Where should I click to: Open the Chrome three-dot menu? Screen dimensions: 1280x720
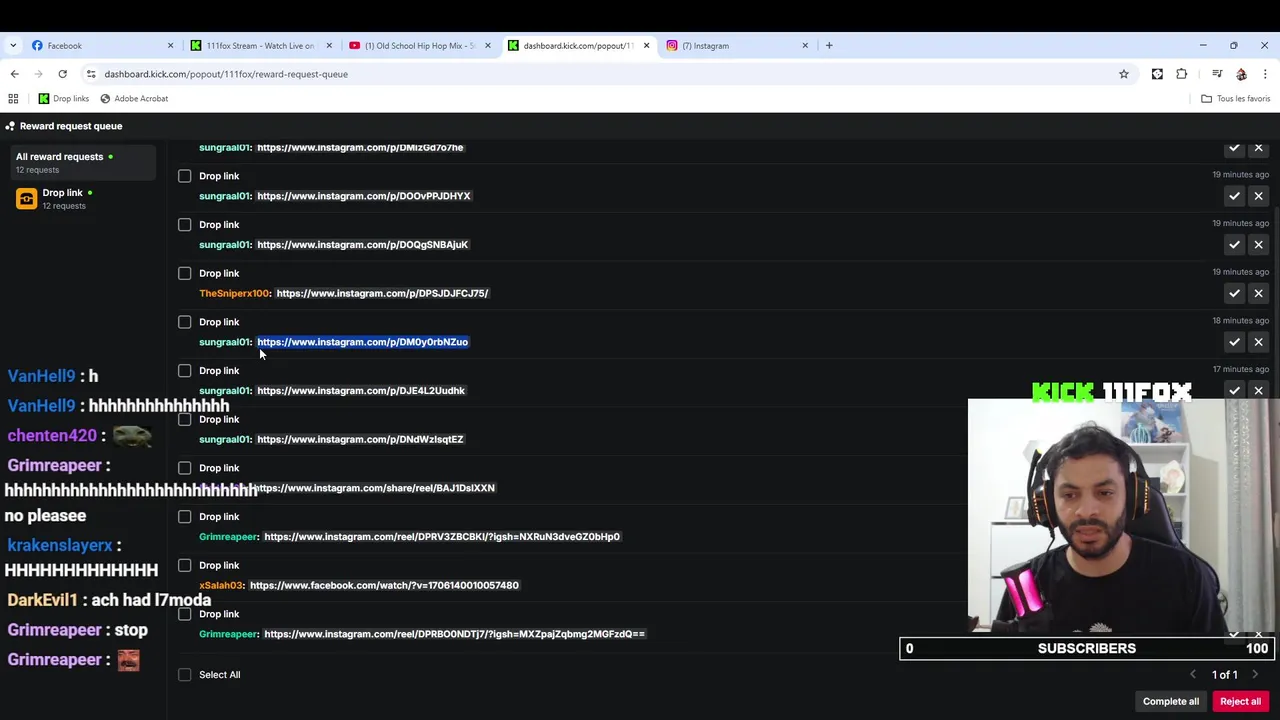point(1265,74)
